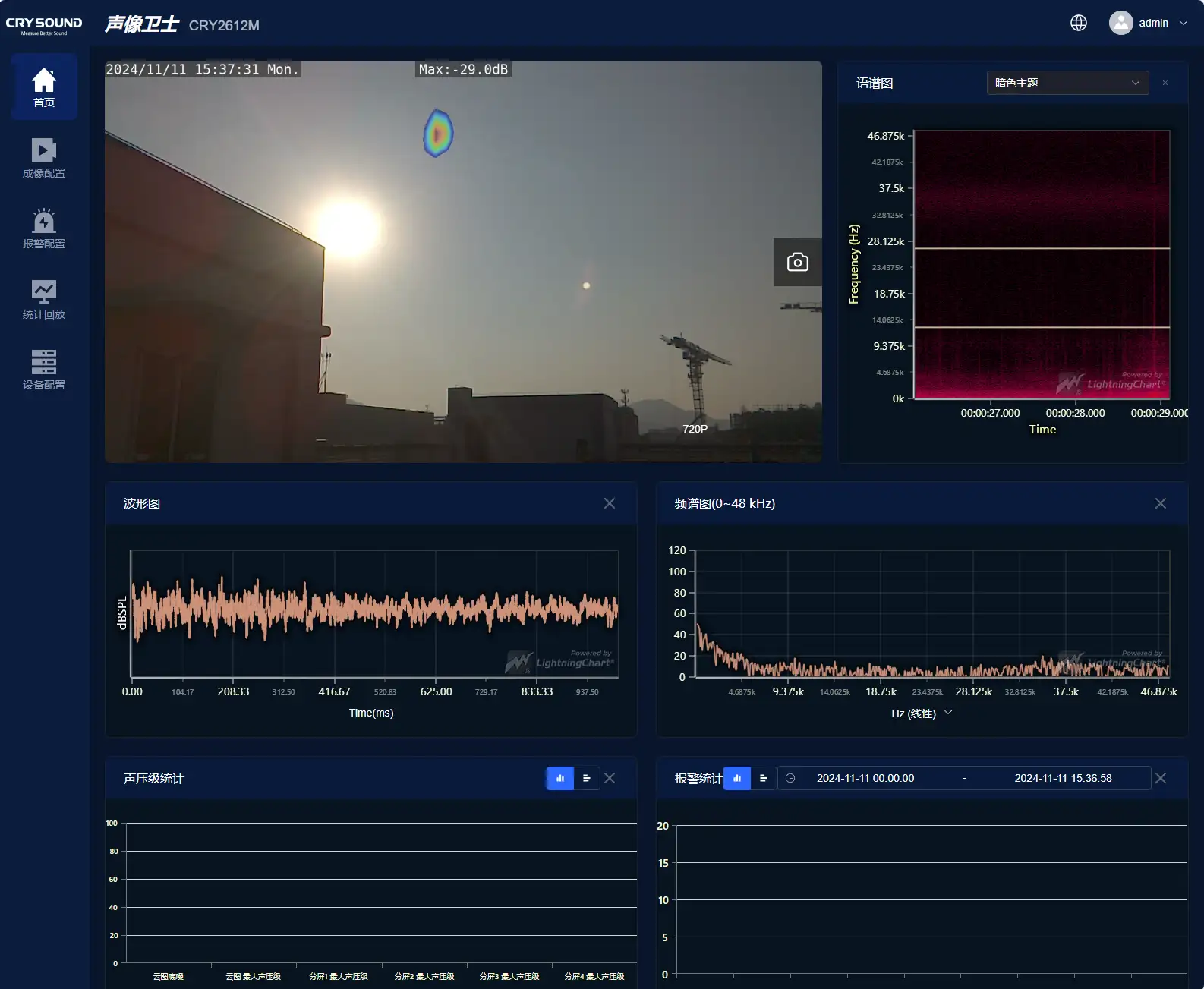Capture a snapshot with the camera icon

[797, 262]
